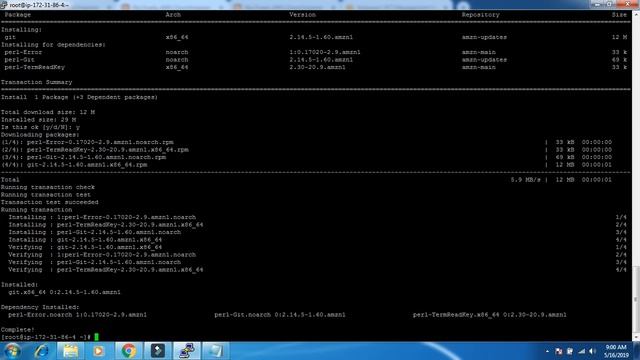Click 'Dependency Installed:' heading line
Screen dimensions: 640x360
40,307
